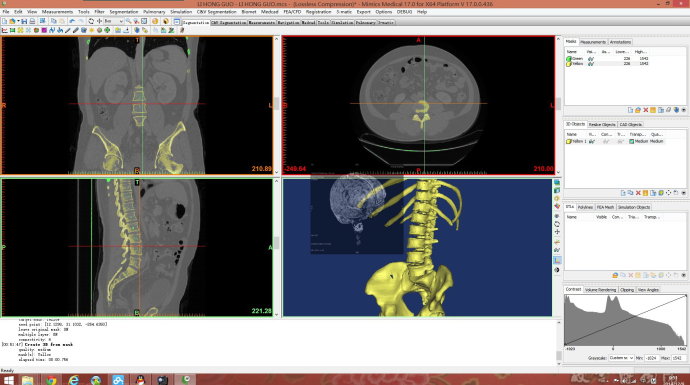Screen dimensions: 690x385
Task: Click the Green mask color swatch
Action: [569, 59]
